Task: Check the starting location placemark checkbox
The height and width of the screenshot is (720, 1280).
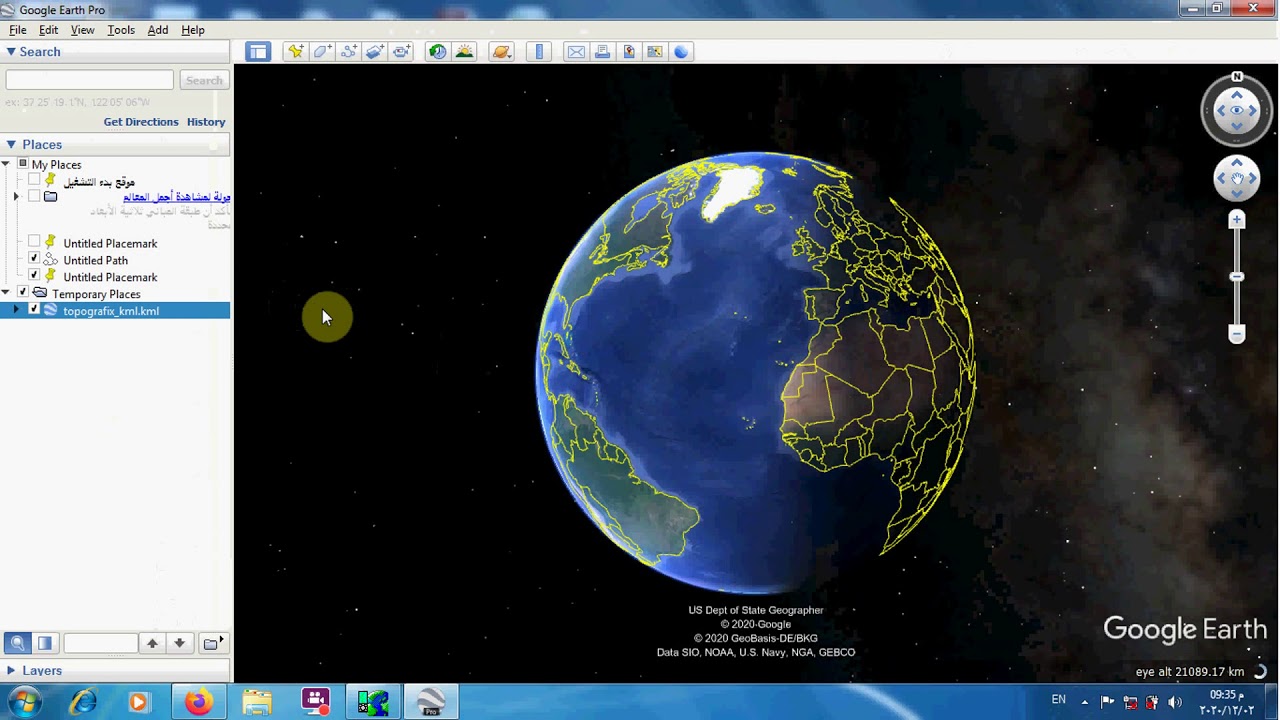Action: coord(34,181)
